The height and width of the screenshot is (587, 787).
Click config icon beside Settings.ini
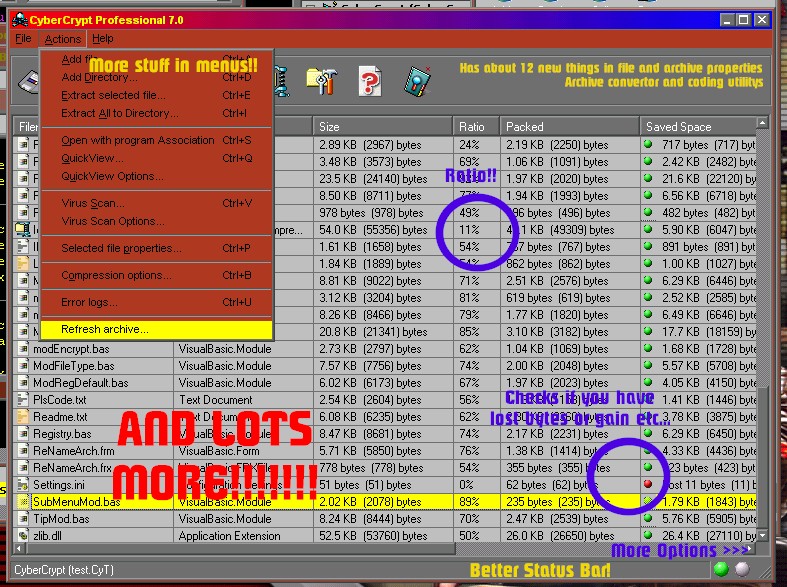point(23,485)
